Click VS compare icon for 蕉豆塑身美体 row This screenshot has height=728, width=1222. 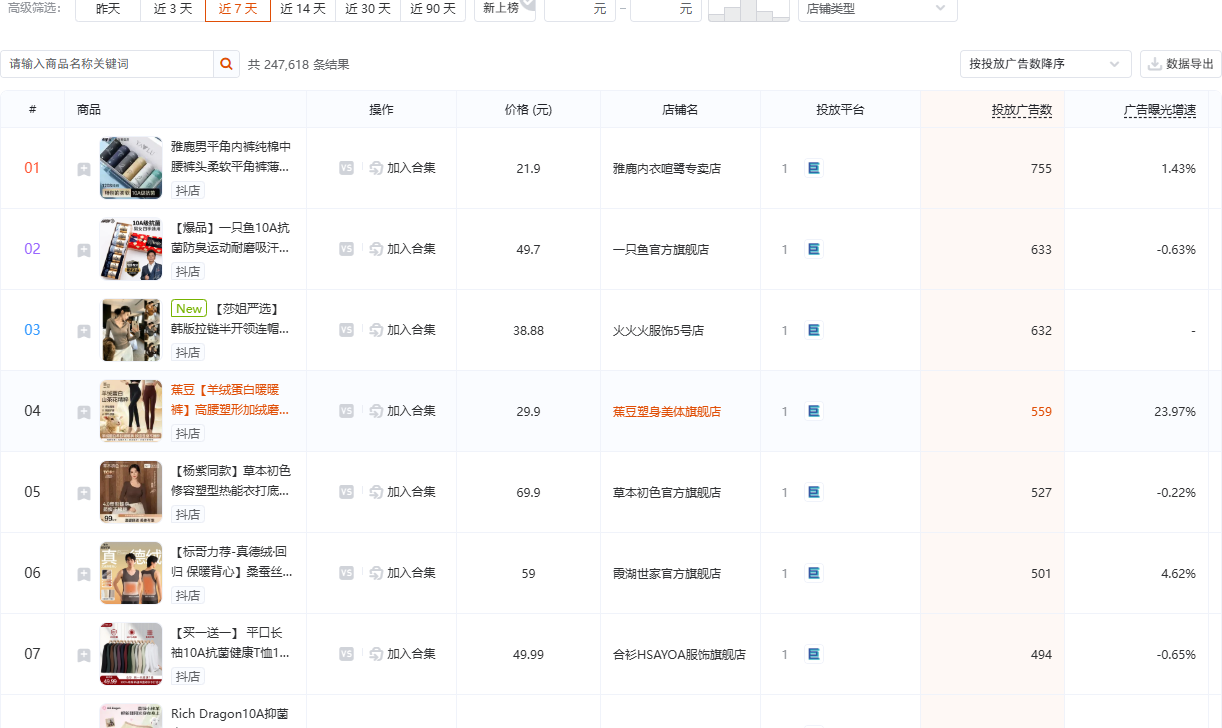coord(346,411)
